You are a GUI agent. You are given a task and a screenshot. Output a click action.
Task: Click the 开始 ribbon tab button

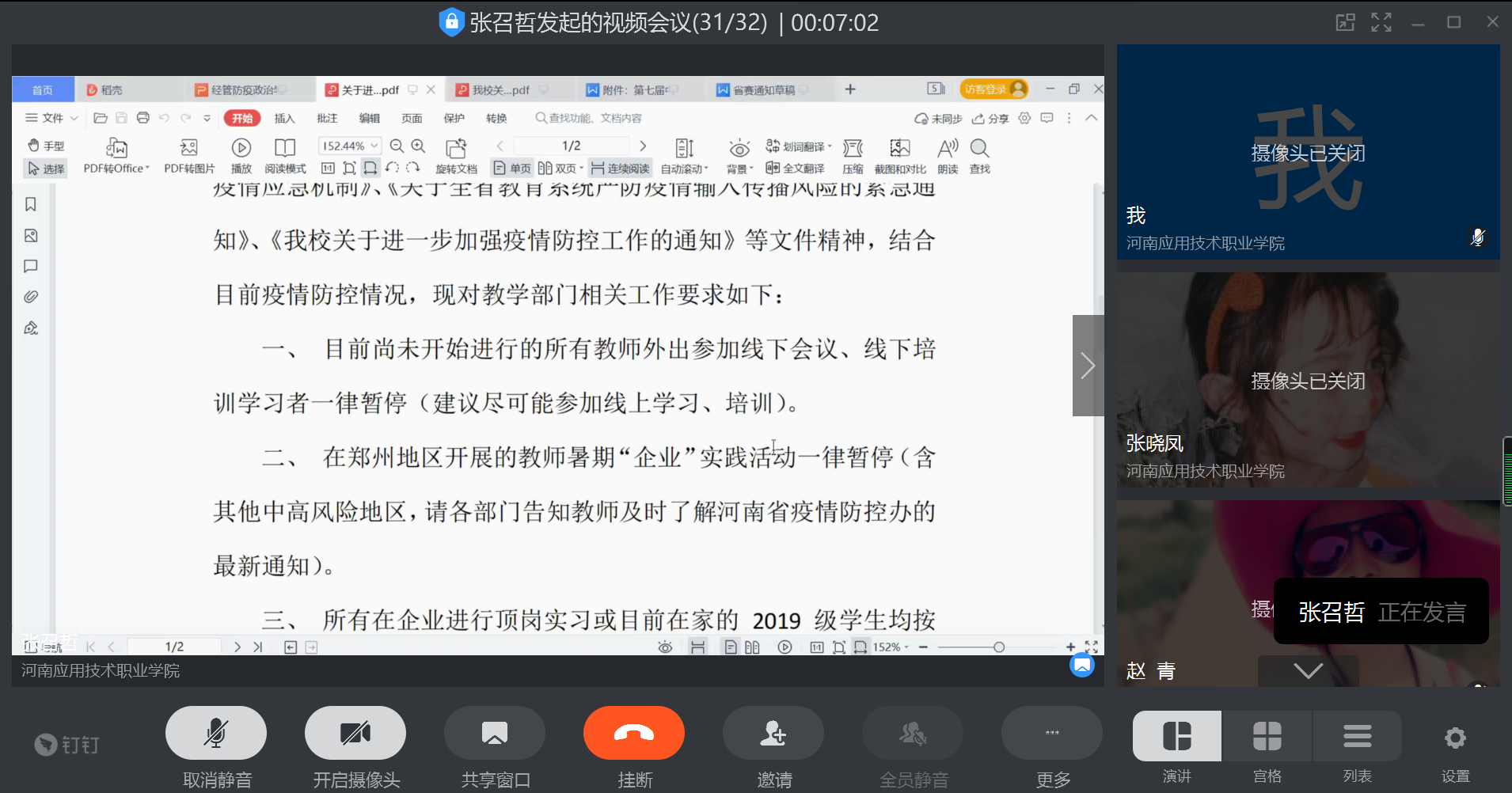point(242,118)
